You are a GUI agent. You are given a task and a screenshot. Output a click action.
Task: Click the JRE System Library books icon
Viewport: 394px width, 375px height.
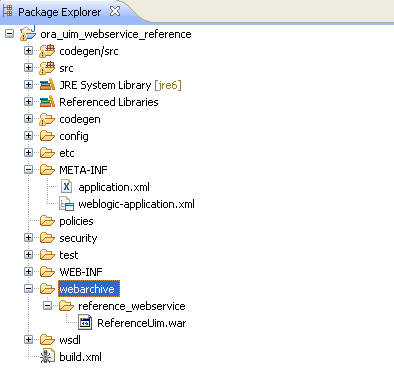47,85
